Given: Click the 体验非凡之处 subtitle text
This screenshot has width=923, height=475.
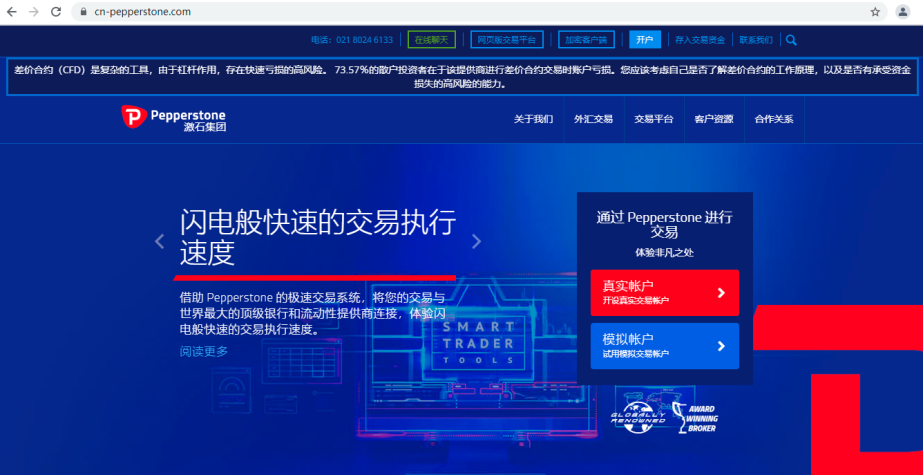Looking at the screenshot, I should click(x=665, y=253).
